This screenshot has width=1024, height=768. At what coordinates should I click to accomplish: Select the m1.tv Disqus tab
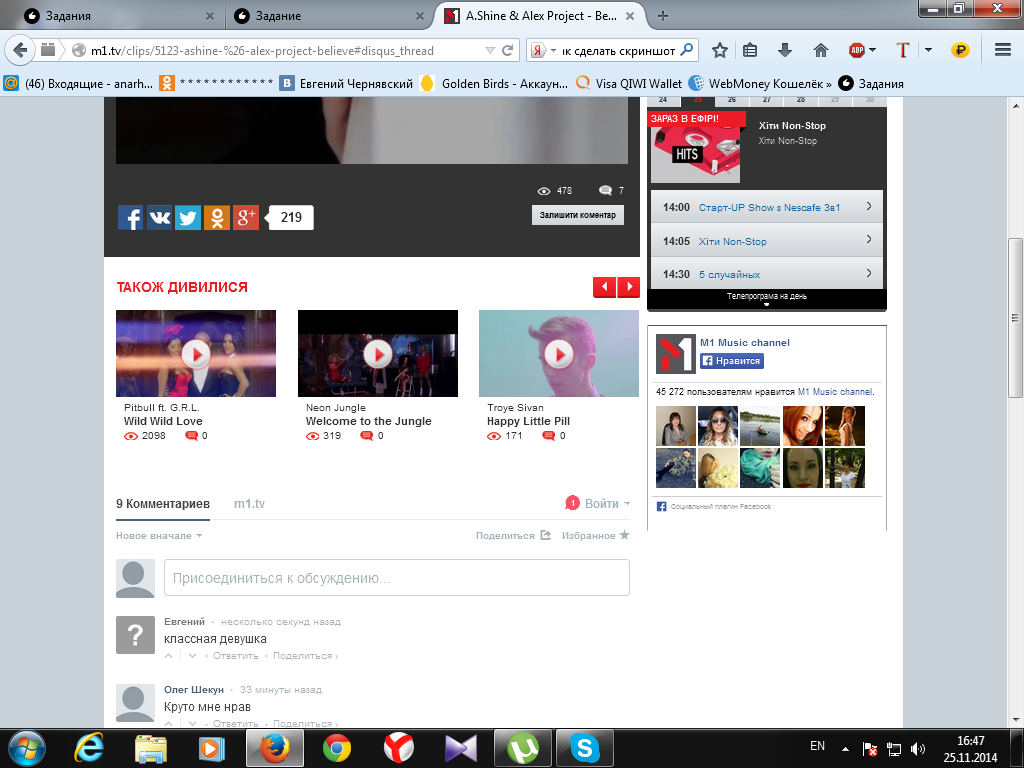(249, 504)
